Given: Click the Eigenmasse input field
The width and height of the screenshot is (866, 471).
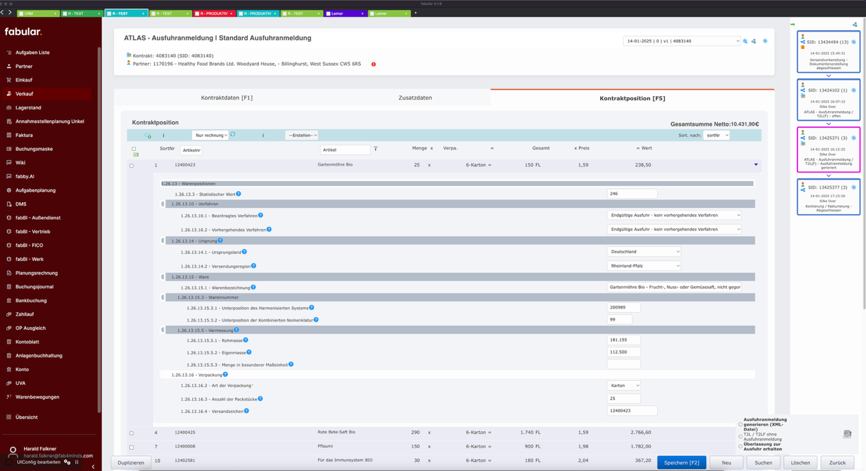Looking at the screenshot, I should coord(624,352).
